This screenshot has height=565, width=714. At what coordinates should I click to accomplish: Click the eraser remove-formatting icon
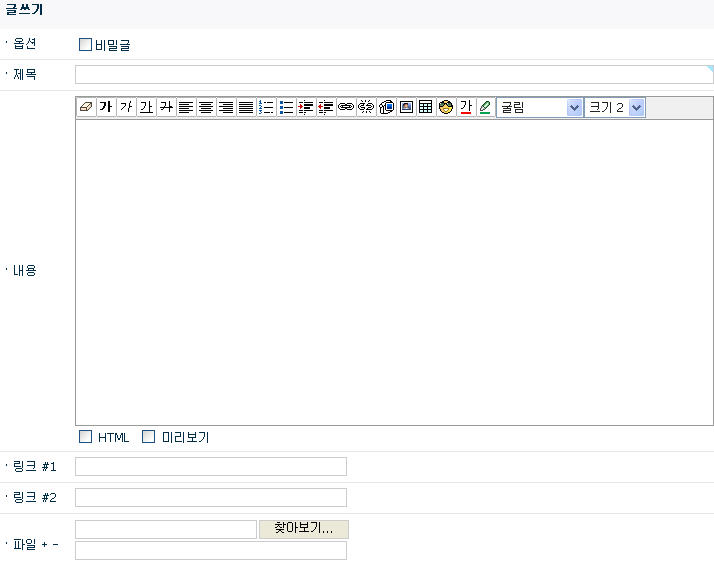tap(86, 108)
